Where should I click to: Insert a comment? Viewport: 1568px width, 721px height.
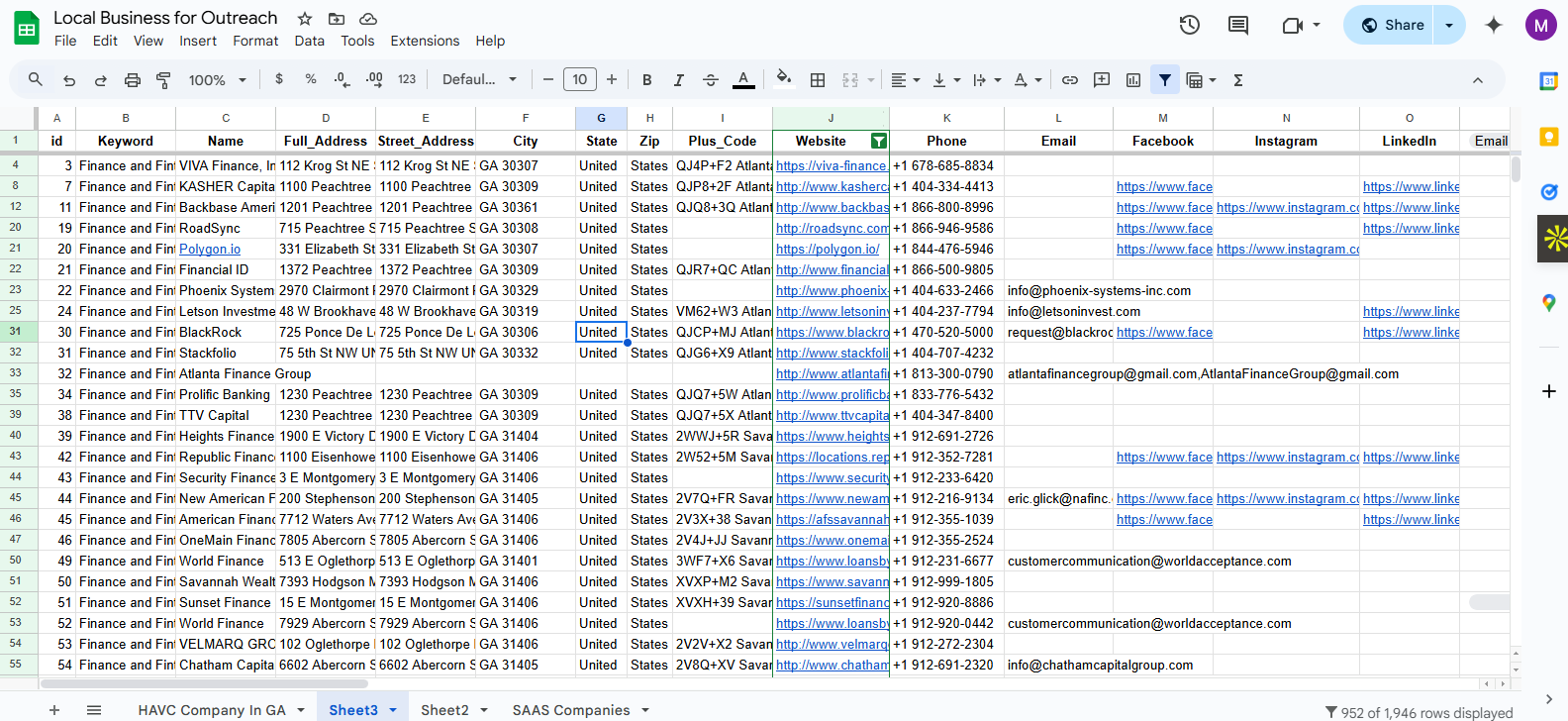tap(1102, 80)
